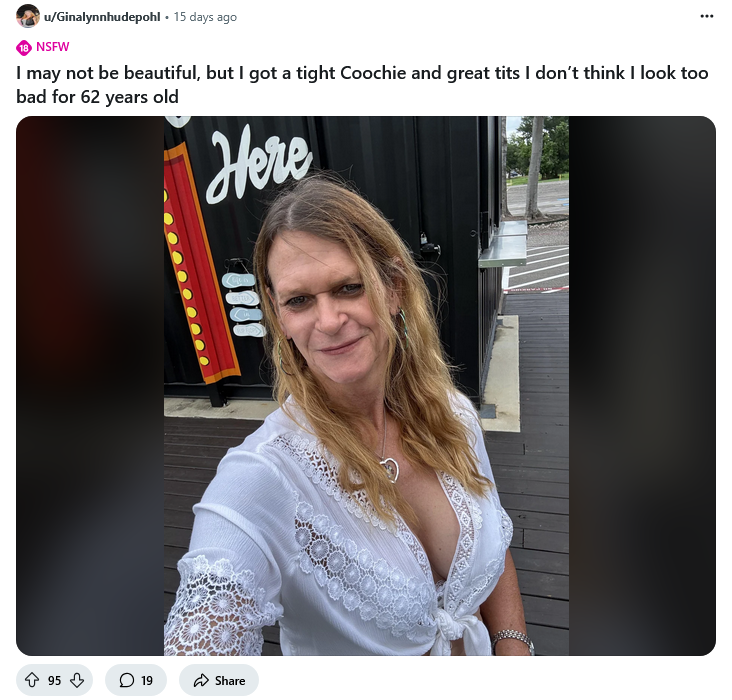Click the '15 days ago' timestamp
Screen dimensions: 732x700
tap(205, 17)
